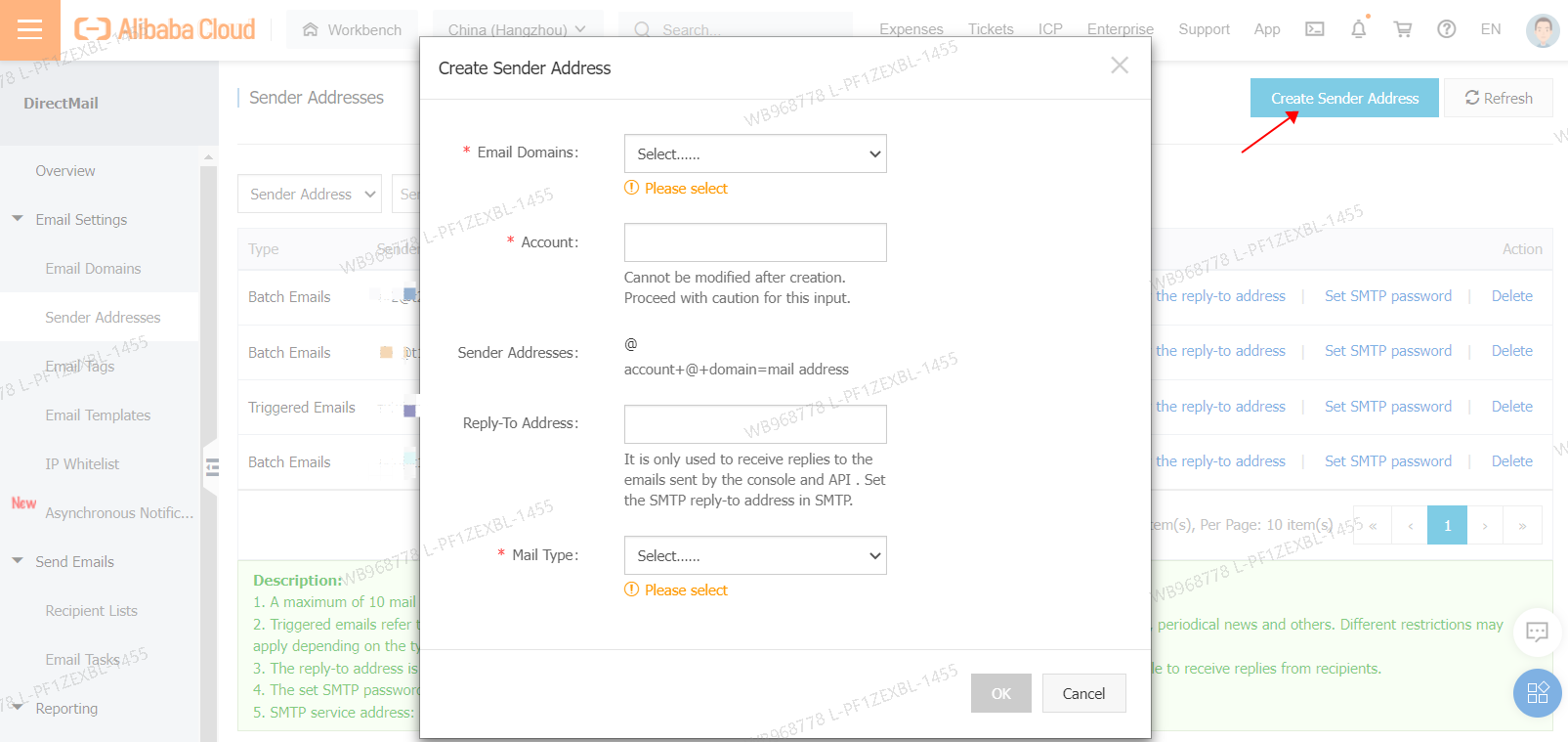The width and height of the screenshot is (1568, 742).
Task: Open Sender Addresses in sidebar
Action: pos(103,317)
